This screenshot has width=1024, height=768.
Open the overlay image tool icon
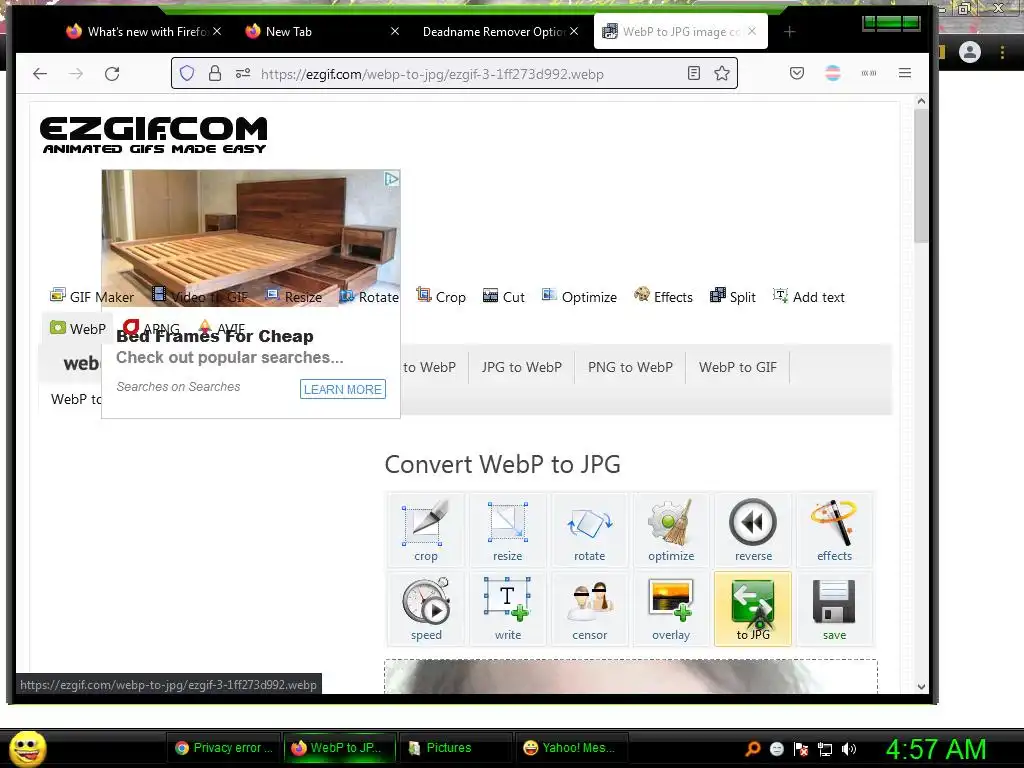coord(671,609)
